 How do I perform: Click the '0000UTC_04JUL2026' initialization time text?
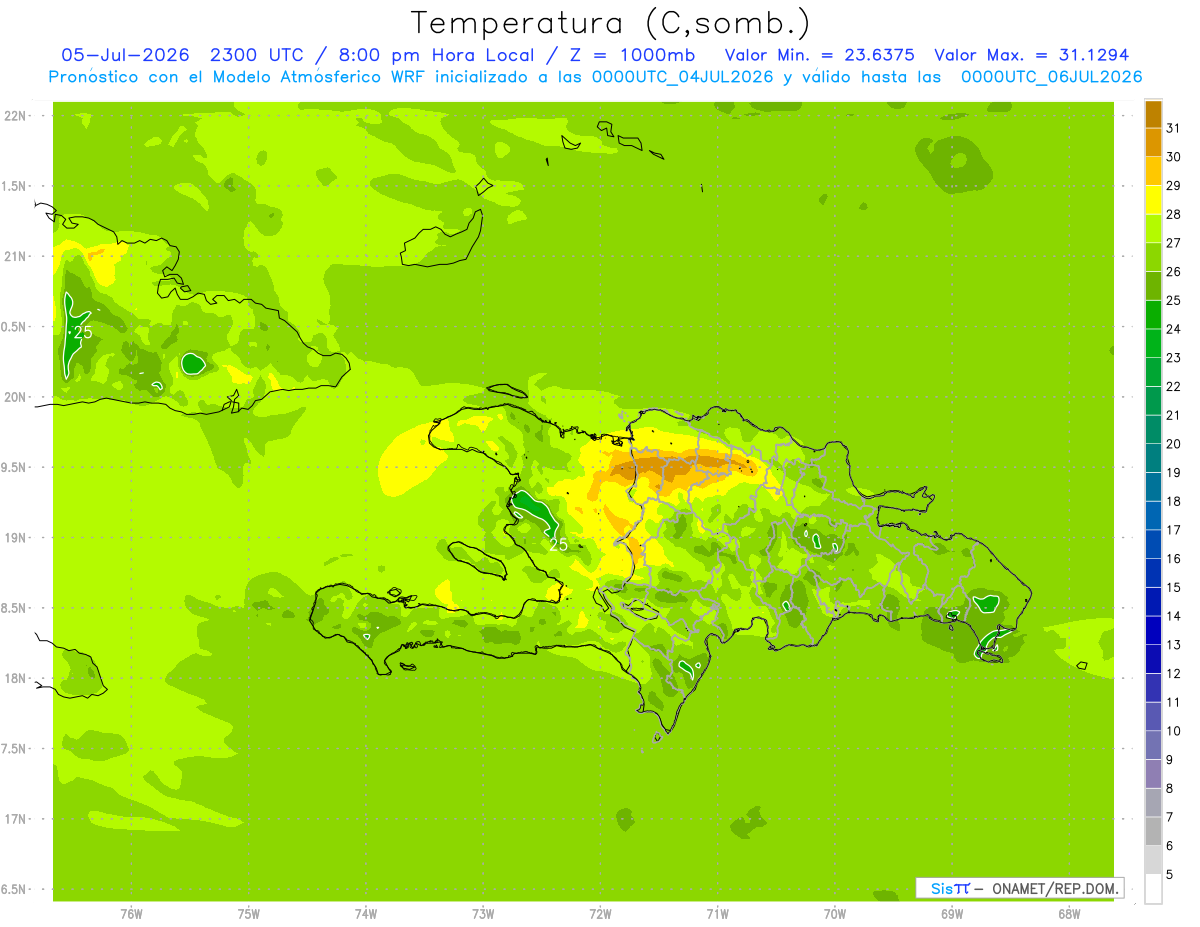[683, 77]
